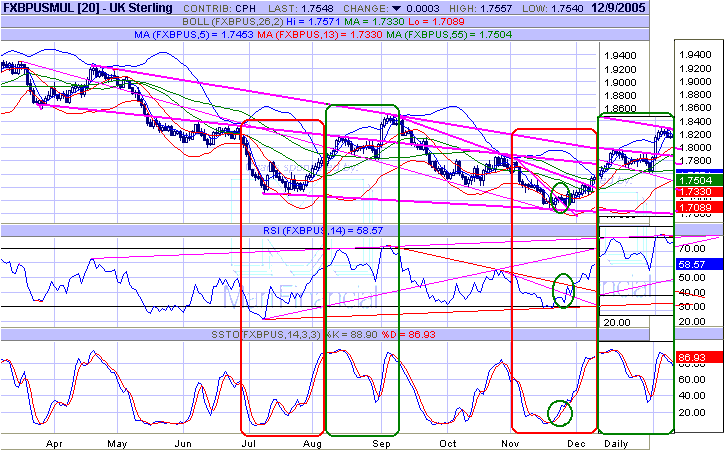Select the 30.00 level on the RSI axis

692,306
